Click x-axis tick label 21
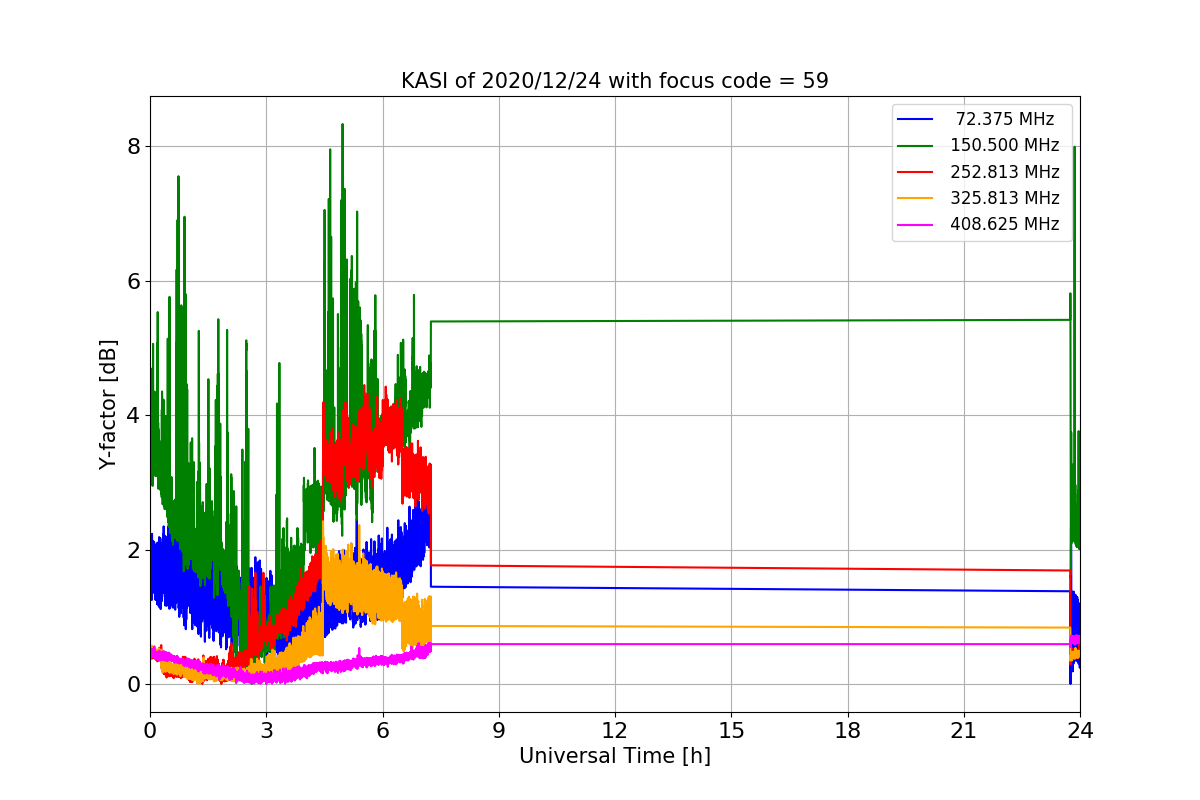This screenshot has width=1200, height=800. point(963,731)
